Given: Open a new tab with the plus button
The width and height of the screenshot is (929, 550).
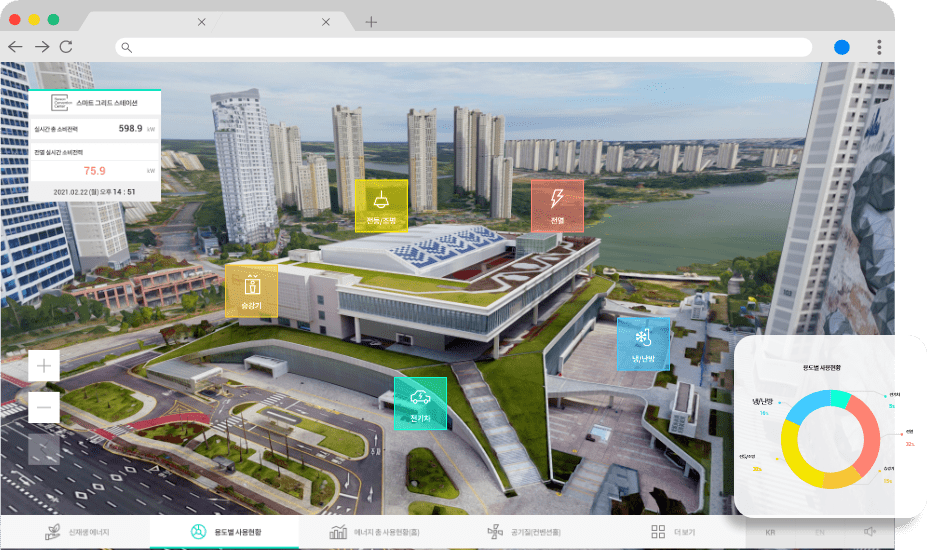Looking at the screenshot, I should click(x=371, y=22).
